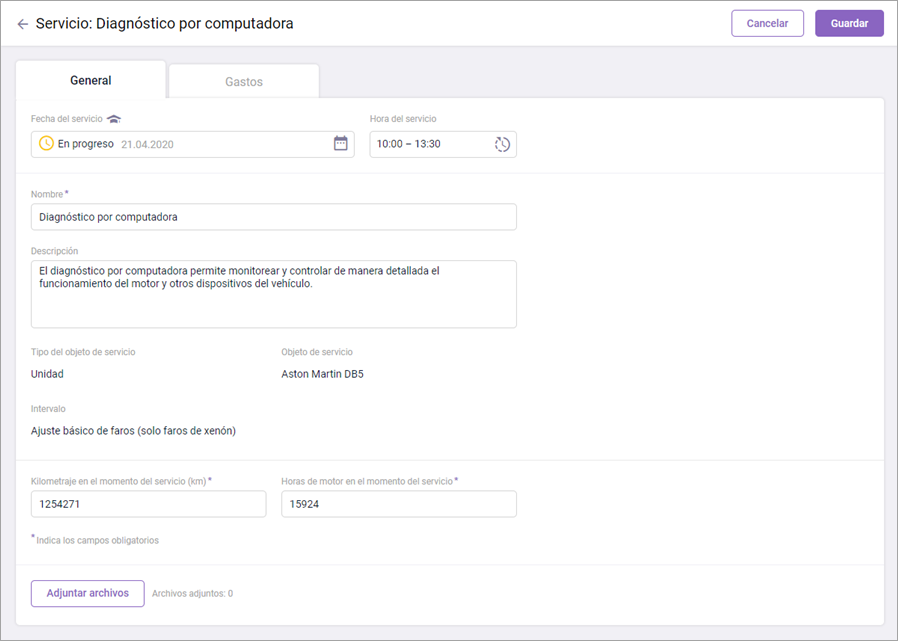The image size is (898, 641).
Task: Click Adjuntar archivos to attach files
Action: tap(88, 593)
